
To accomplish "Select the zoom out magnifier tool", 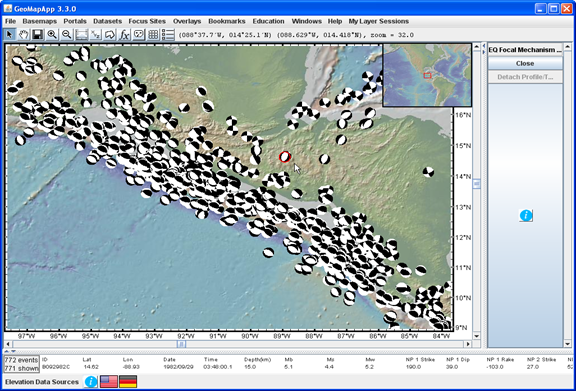I will (66, 35).
